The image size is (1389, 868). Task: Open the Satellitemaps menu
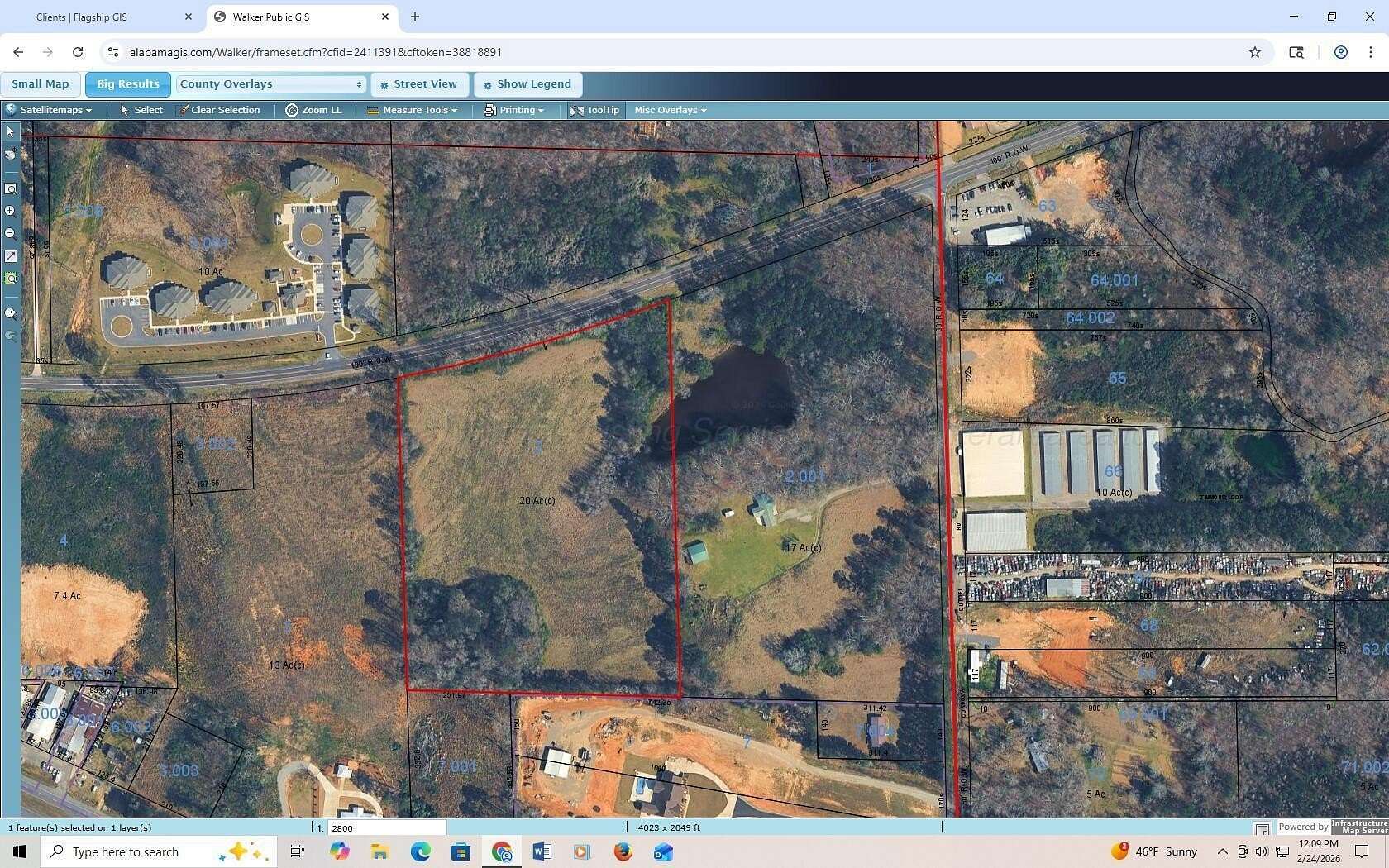pos(51,109)
